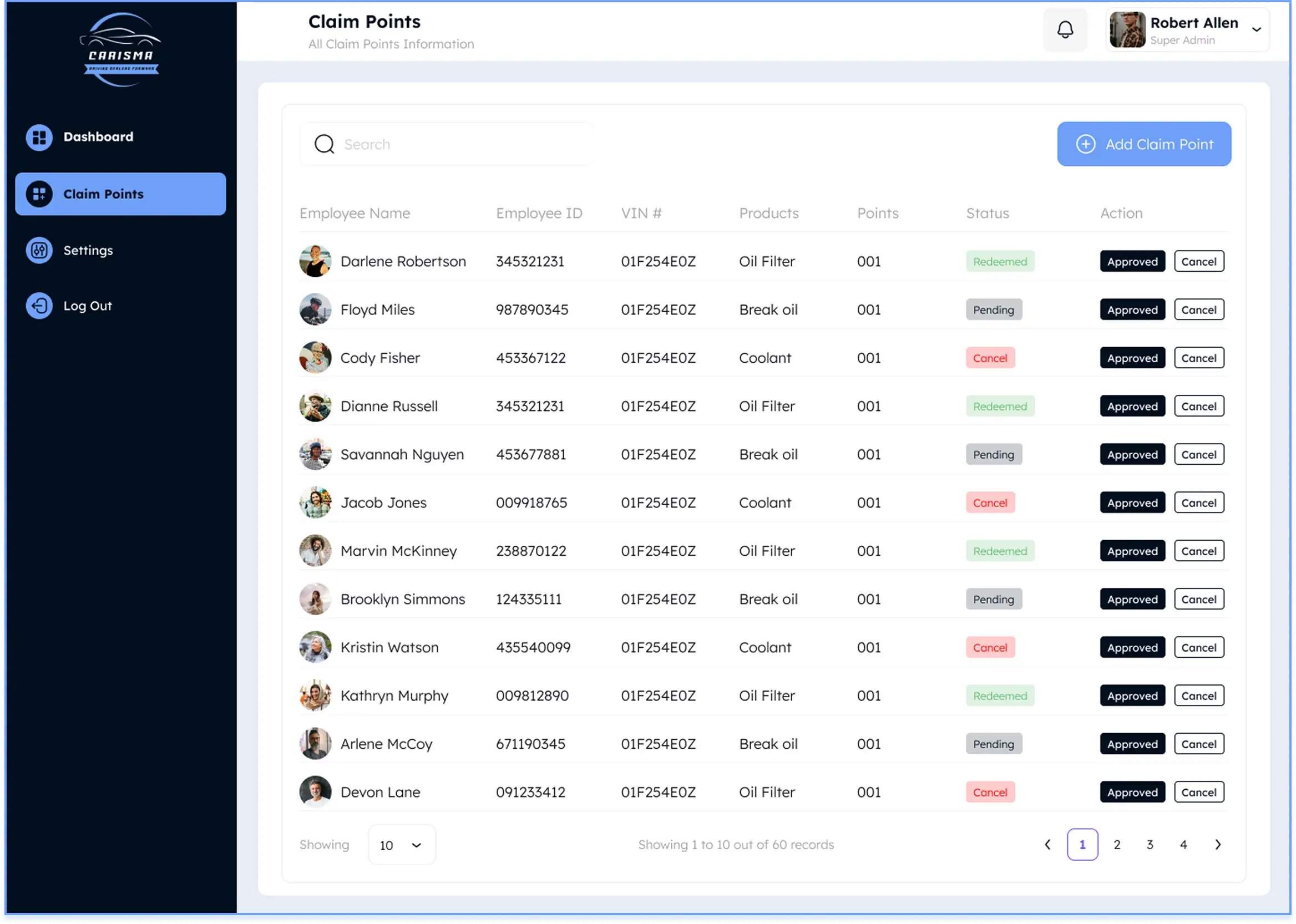Go to page 3 of records

1150,845
